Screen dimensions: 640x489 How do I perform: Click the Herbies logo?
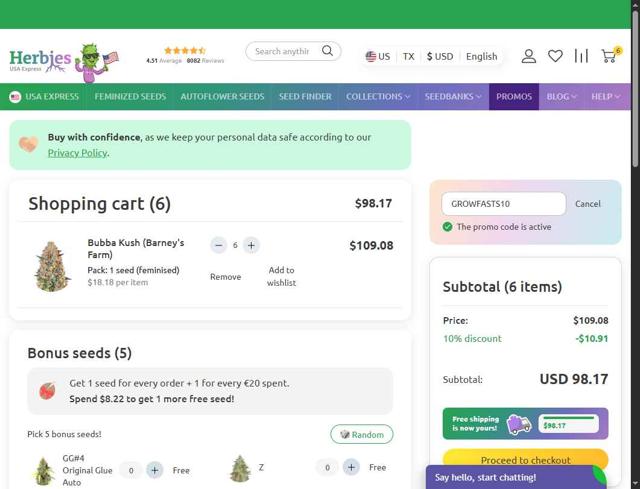point(64,61)
